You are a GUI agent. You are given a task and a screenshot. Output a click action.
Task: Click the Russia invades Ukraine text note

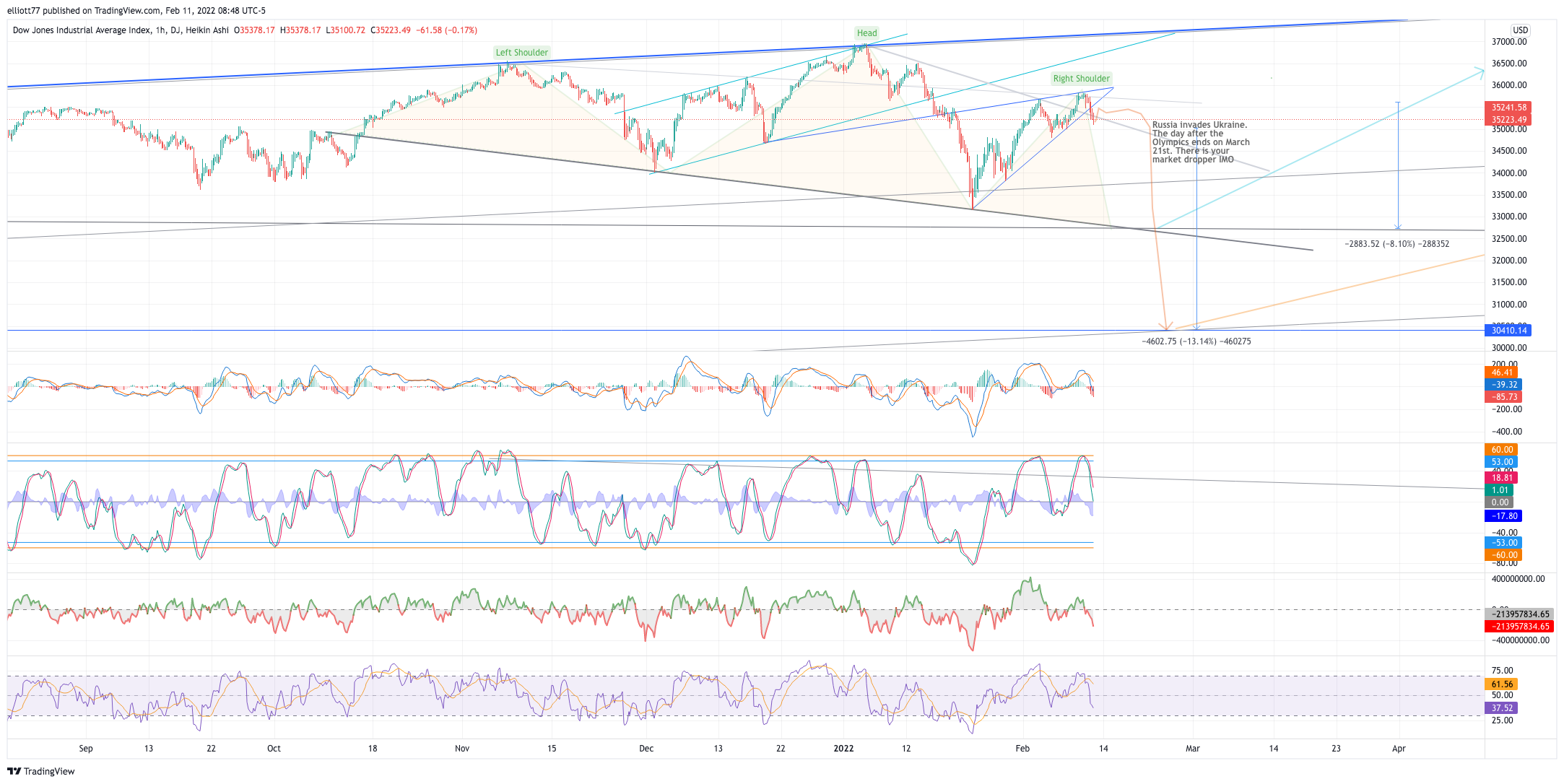click(1201, 142)
